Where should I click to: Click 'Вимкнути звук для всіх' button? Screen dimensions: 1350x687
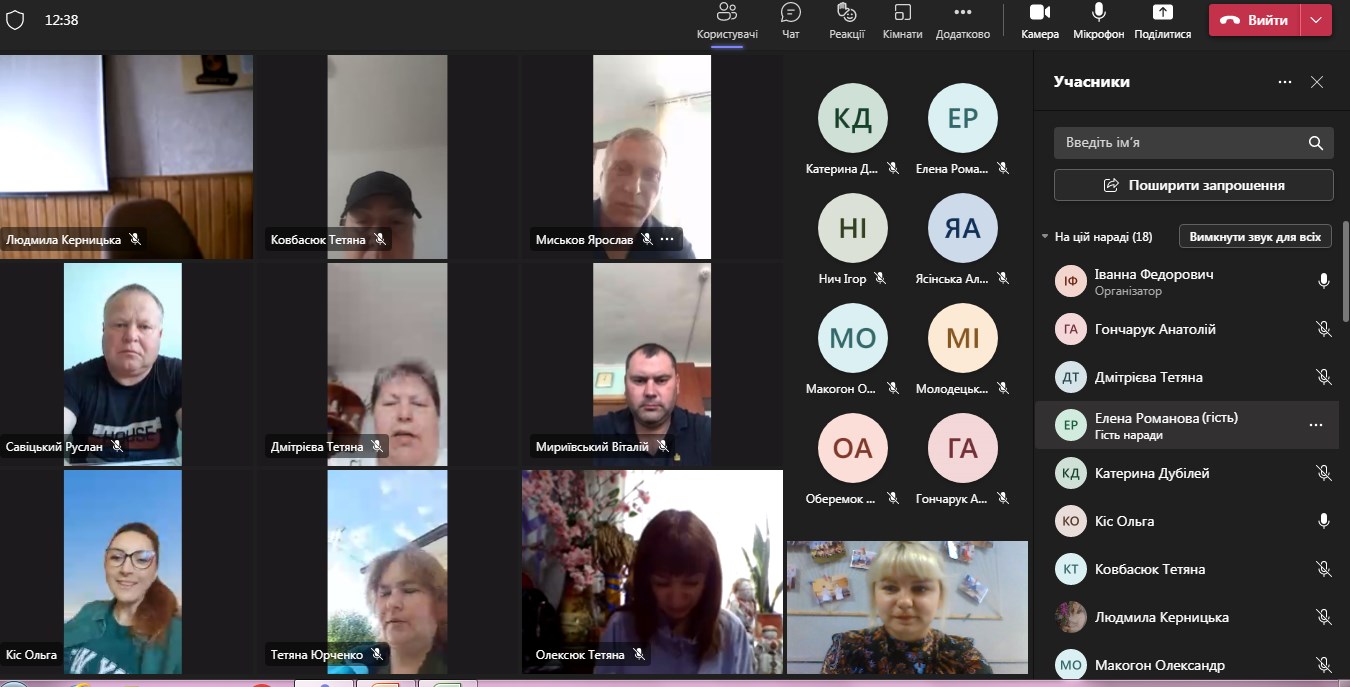tap(1255, 237)
